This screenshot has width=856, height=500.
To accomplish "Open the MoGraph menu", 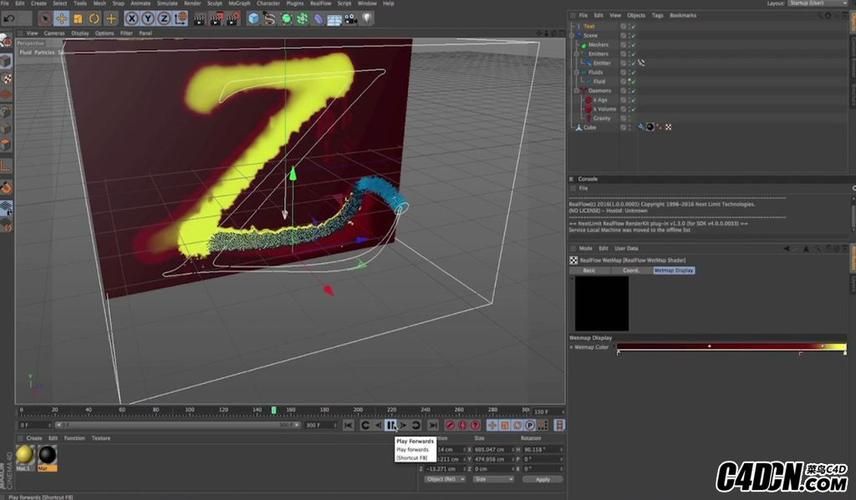I will 239,3.
